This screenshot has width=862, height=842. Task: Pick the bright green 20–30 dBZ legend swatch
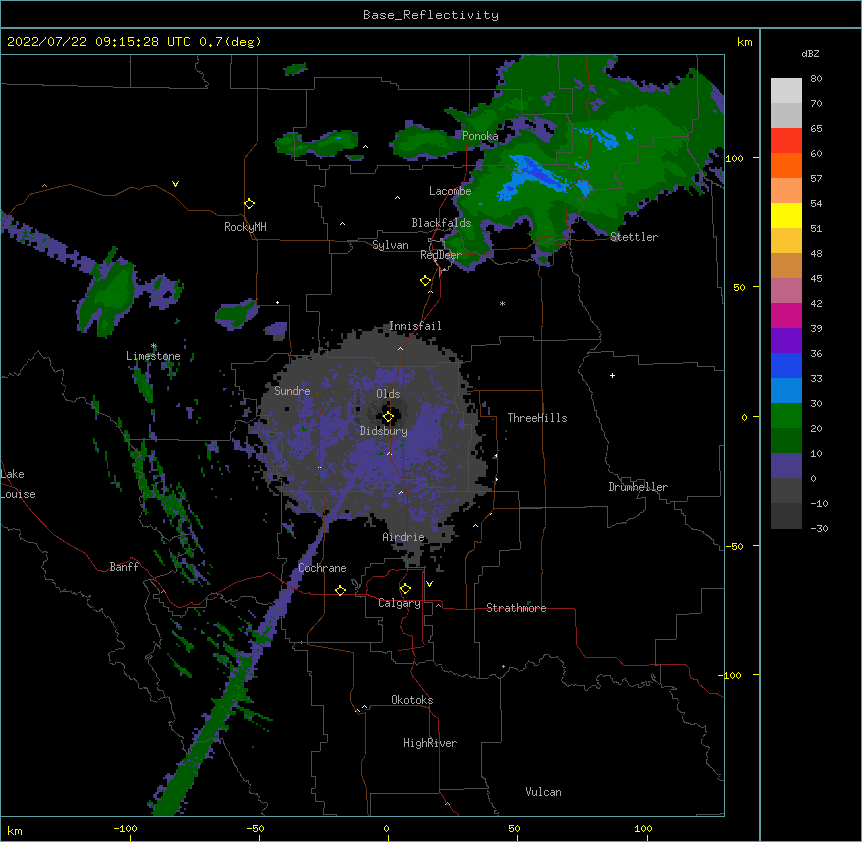point(786,416)
